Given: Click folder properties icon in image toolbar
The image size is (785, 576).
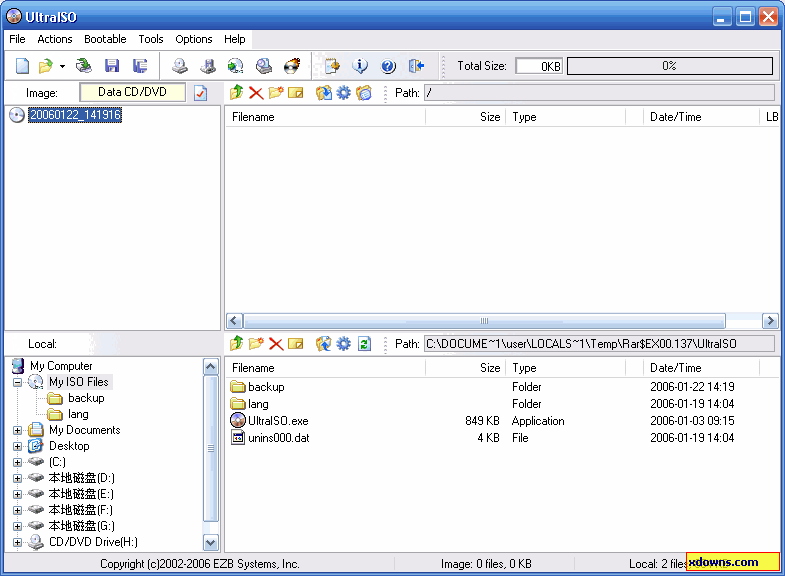Looking at the screenshot, I should (364, 93).
